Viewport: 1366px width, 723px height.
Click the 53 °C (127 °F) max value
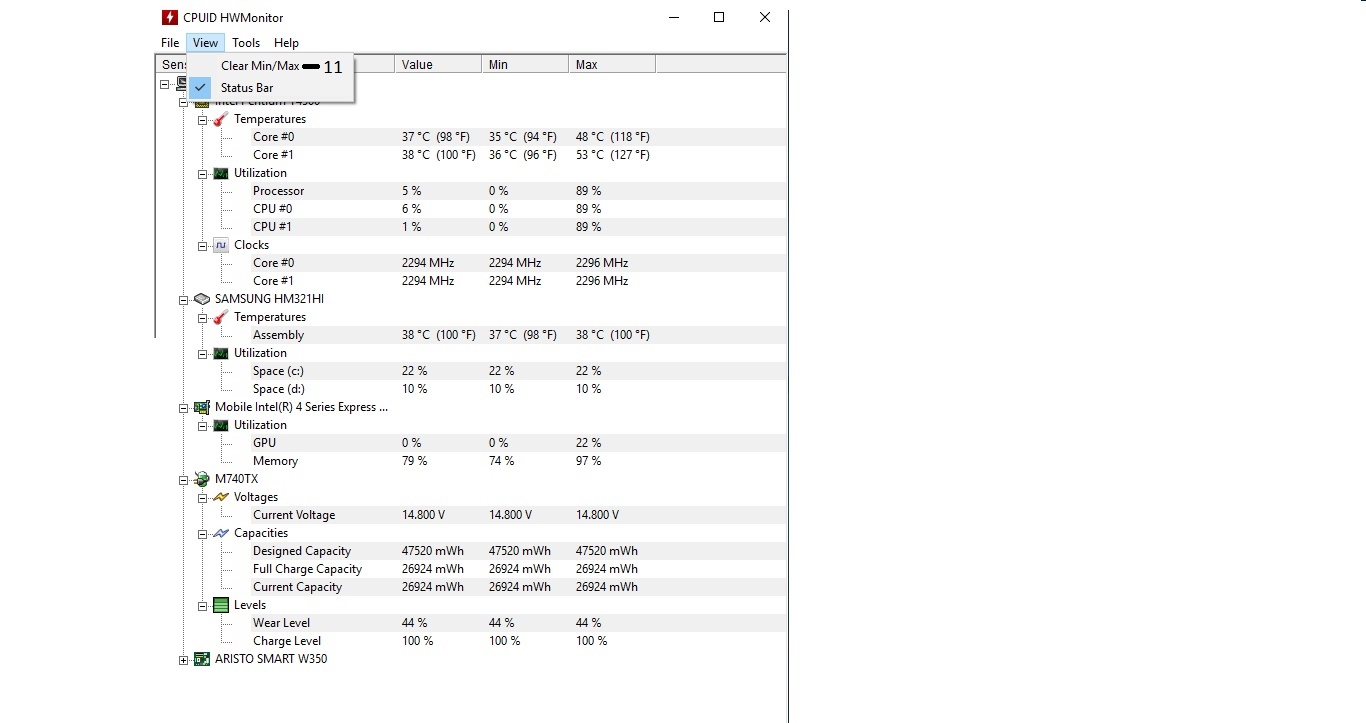pos(613,155)
